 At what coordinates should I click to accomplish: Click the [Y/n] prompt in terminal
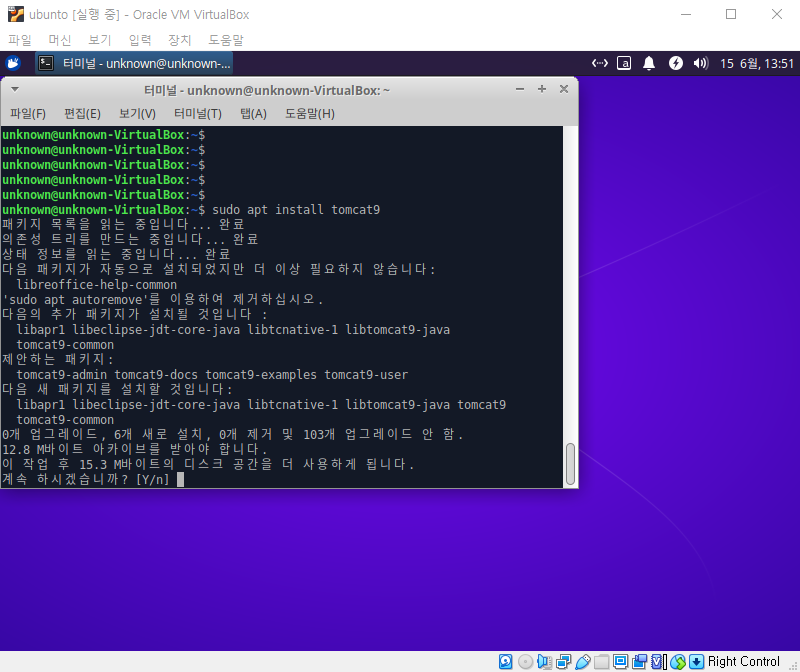pos(153,480)
